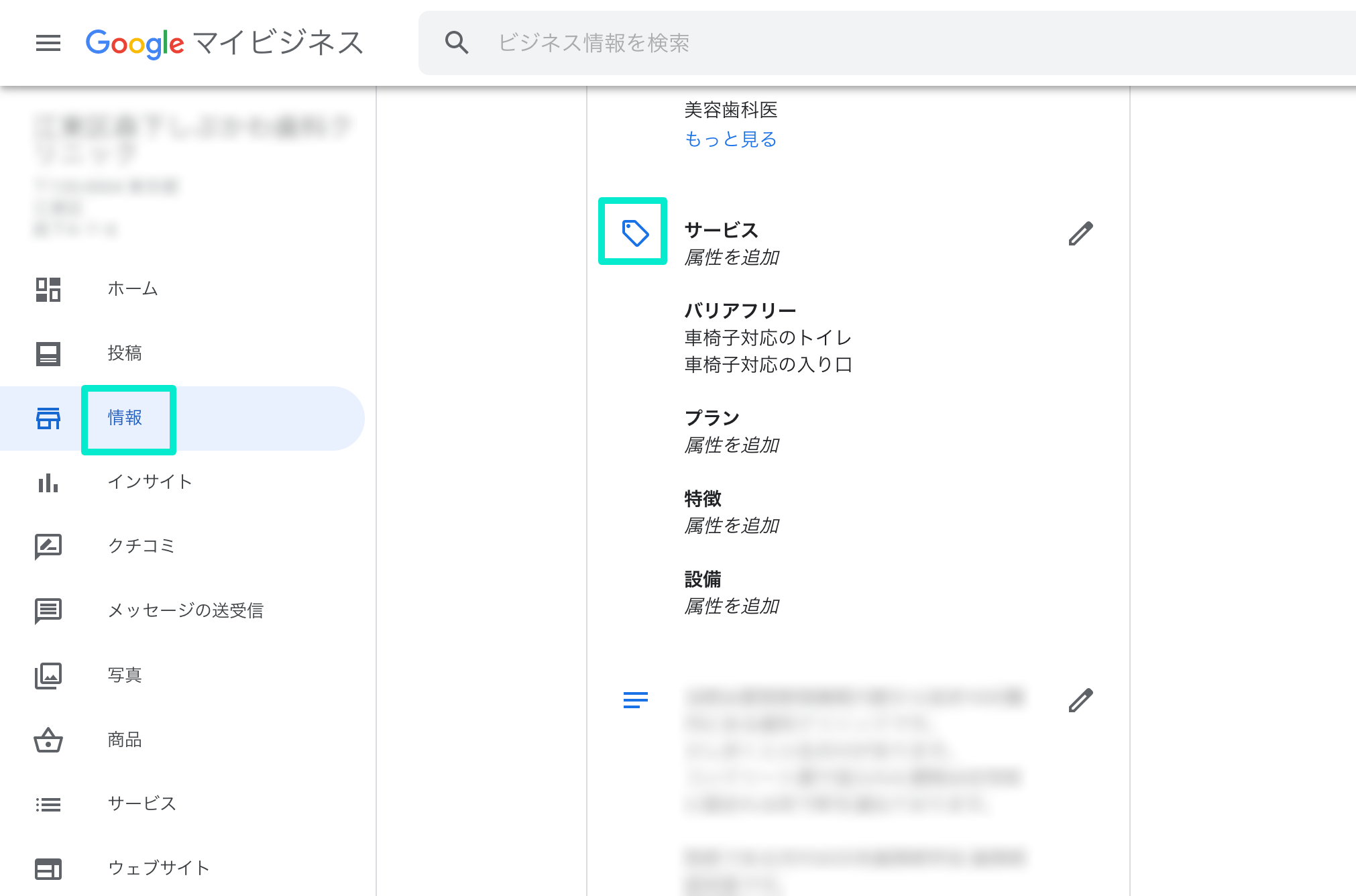Expand categories with もっと見る link
The width and height of the screenshot is (1356, 896).
[730, 139]
